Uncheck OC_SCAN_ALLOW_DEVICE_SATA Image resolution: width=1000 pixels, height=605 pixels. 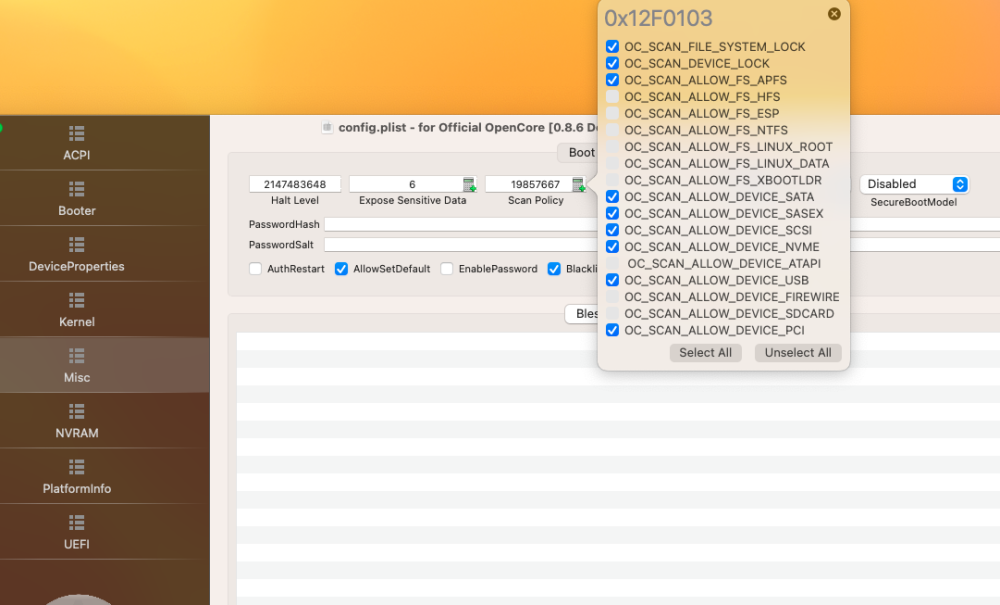click(x=612, y=196)
